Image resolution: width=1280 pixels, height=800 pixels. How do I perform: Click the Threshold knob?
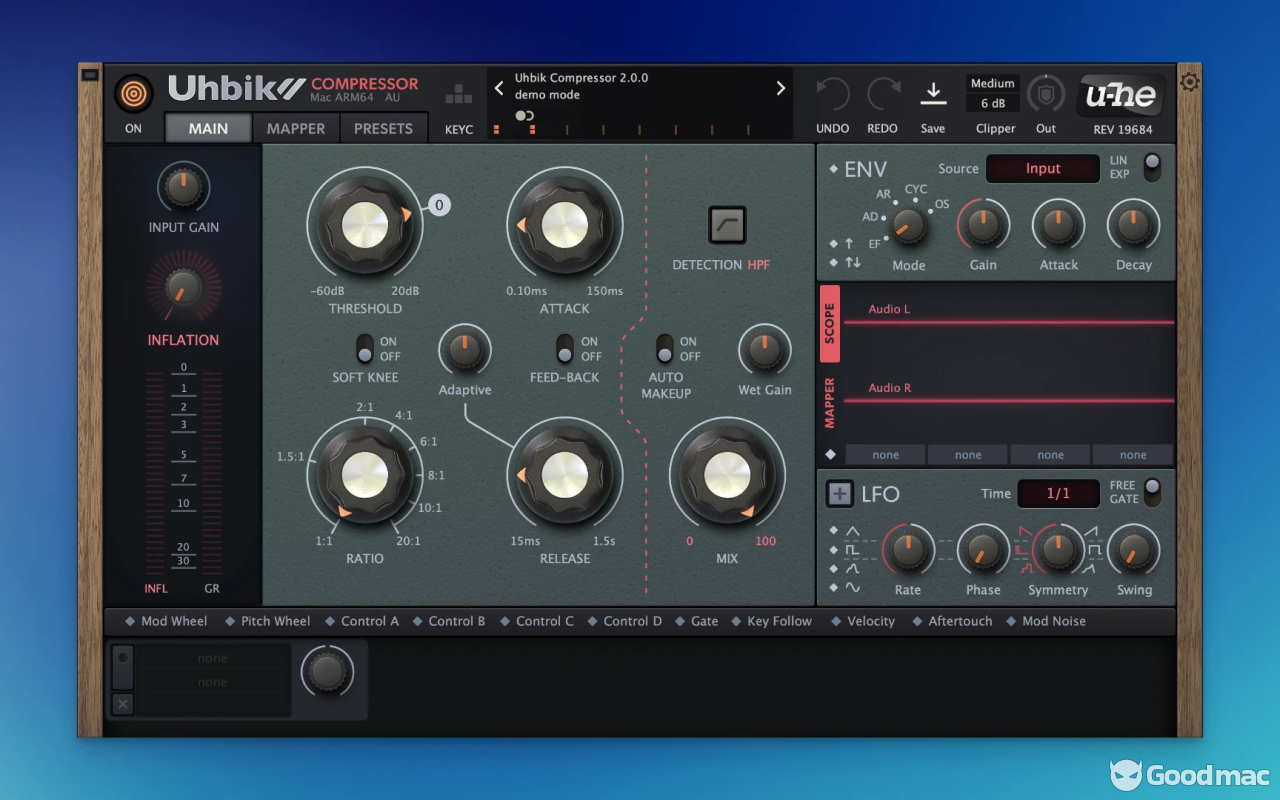click(x=365, y=225)
